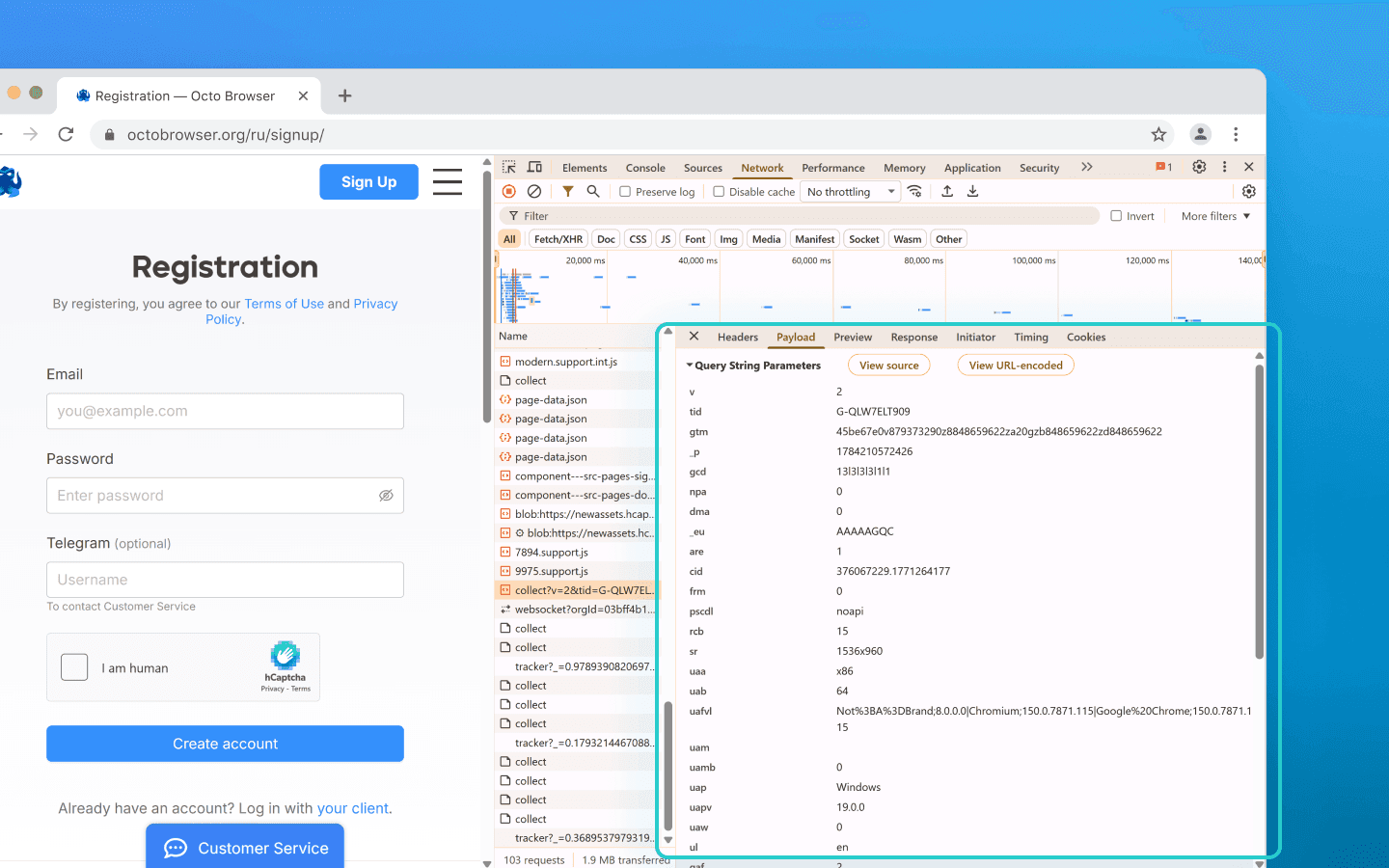Viewport: 1389px width, 868px height.
Task: Toggle password visibility eye icon
Action: coord(386,496)
